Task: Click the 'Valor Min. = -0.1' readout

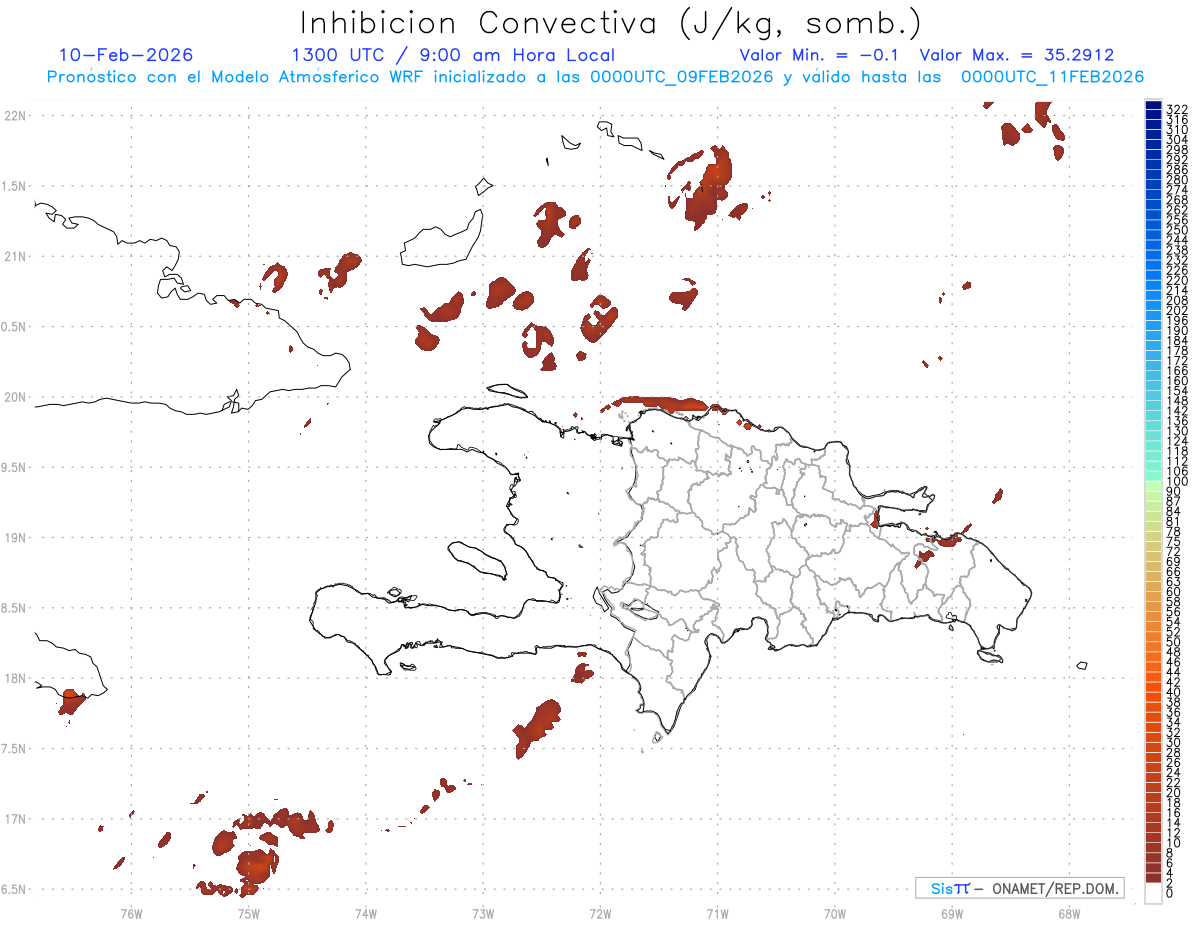Action: (821, 55)
